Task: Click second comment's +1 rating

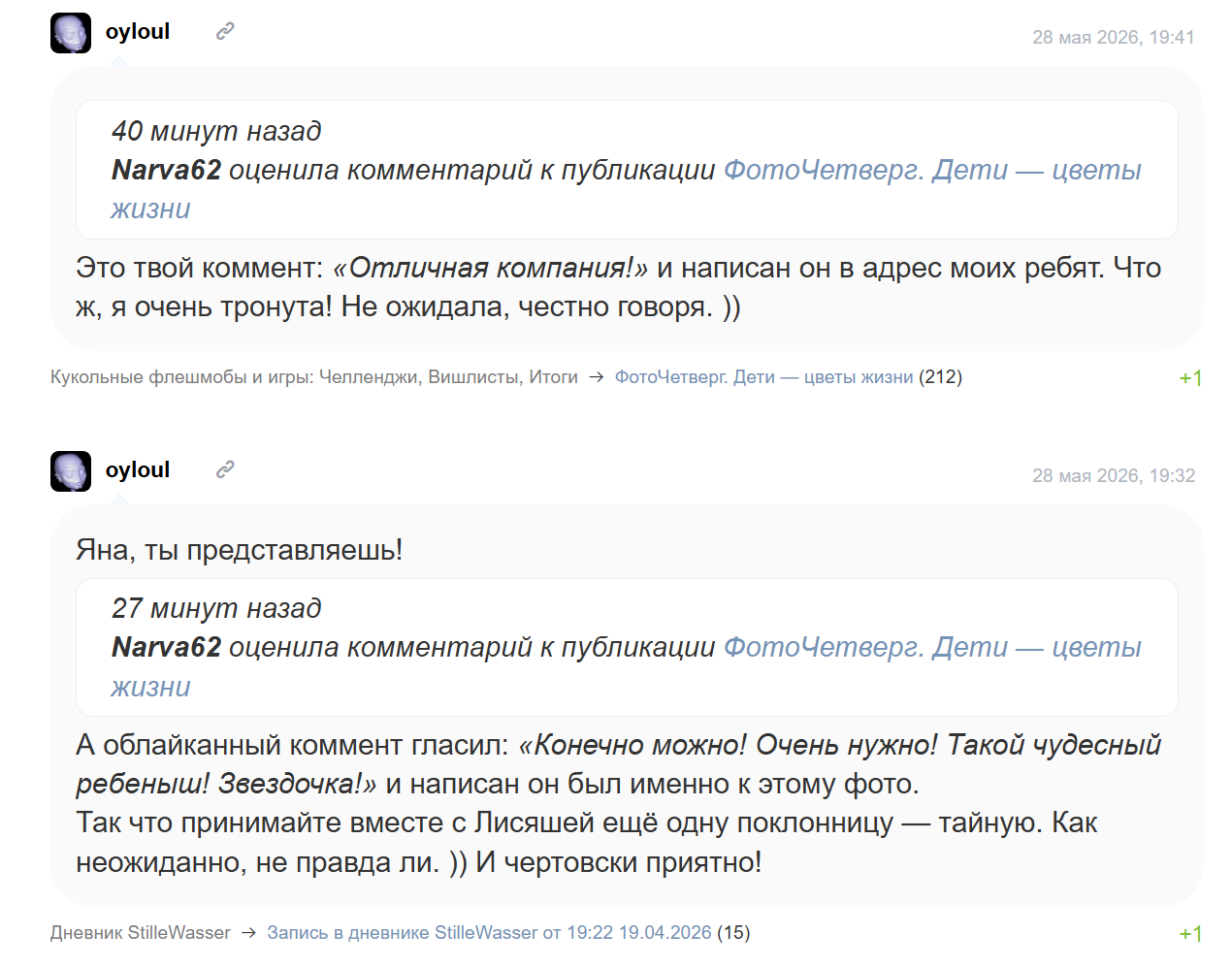Action: coord(1190,934)
